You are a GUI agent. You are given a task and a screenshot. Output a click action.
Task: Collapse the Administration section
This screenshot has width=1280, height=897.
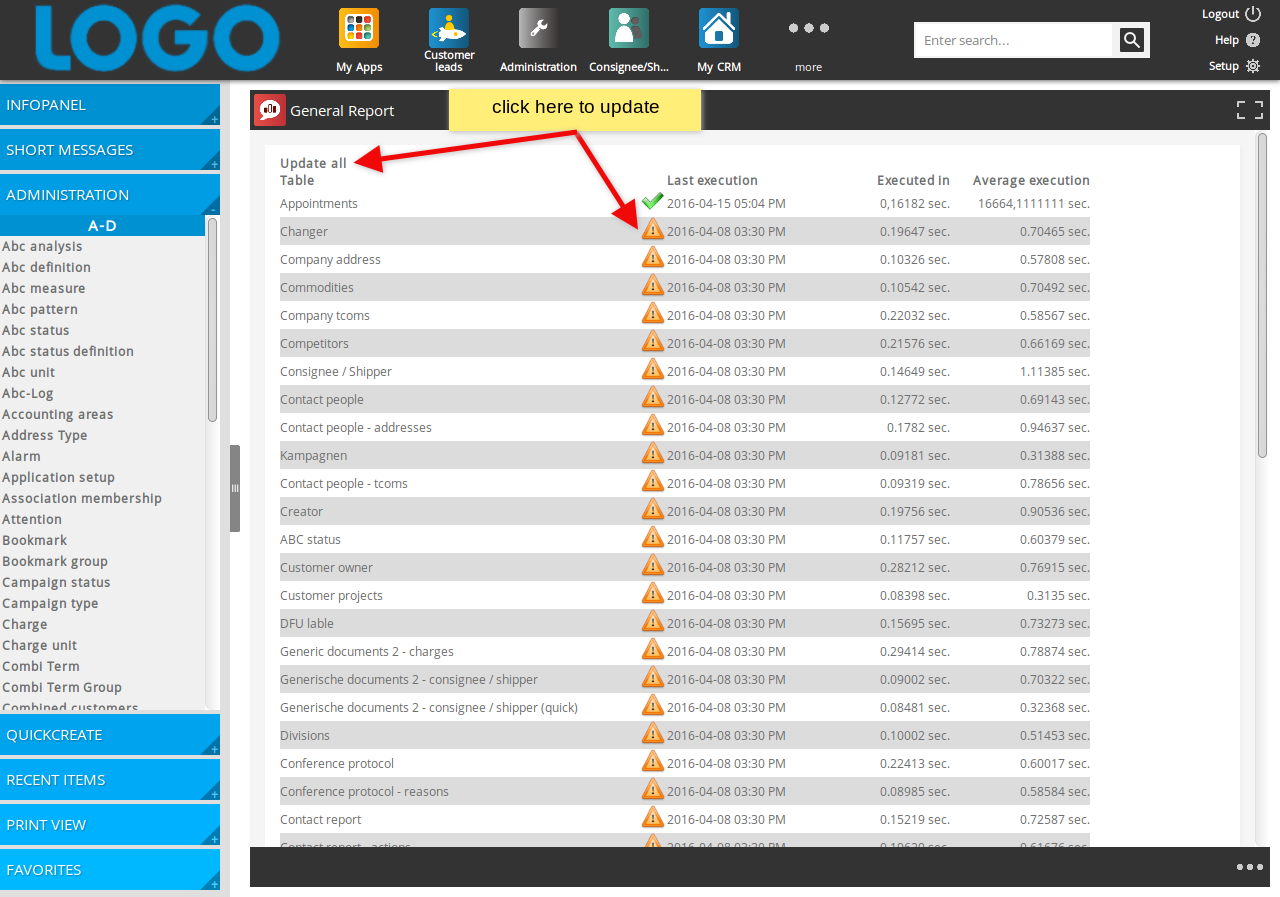click(x=110, y=195)
